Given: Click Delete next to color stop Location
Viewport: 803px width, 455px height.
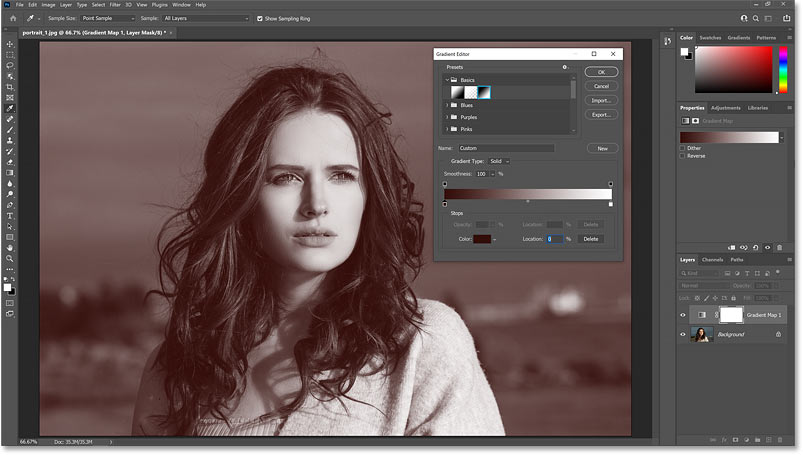Looking at the screenshot, I should (x=590, y=239).
